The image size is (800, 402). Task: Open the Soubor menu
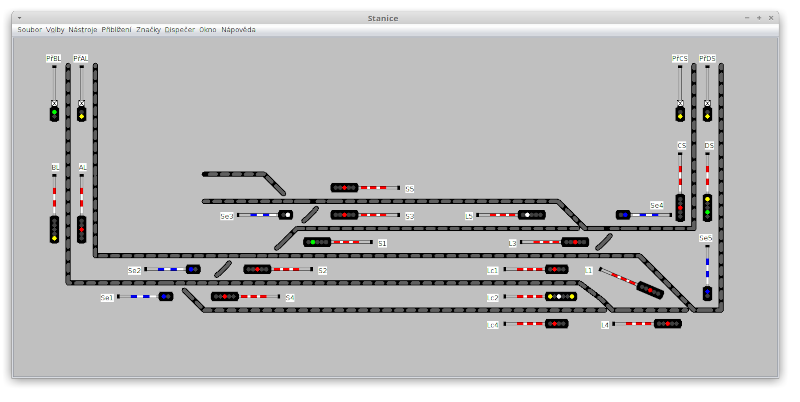click(29, 30)
